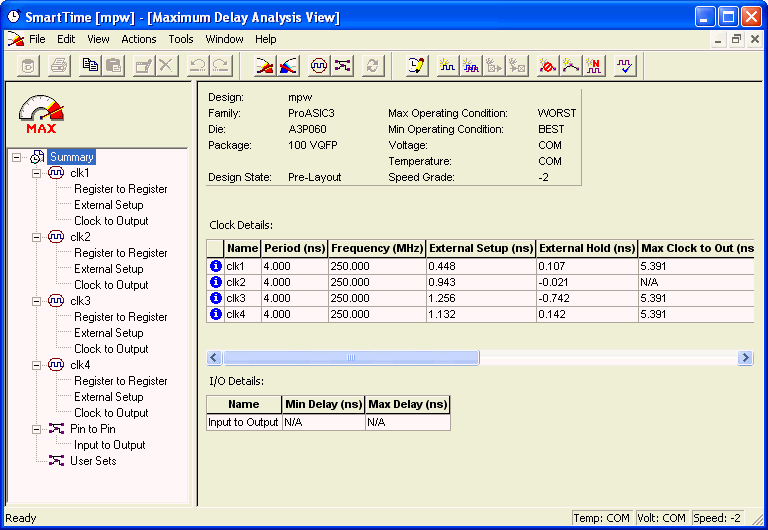Image resolution: width=768 pixels, height=530 pixels.
Task: Click the Add Clock Constraint icon
Action: (447, 66)
